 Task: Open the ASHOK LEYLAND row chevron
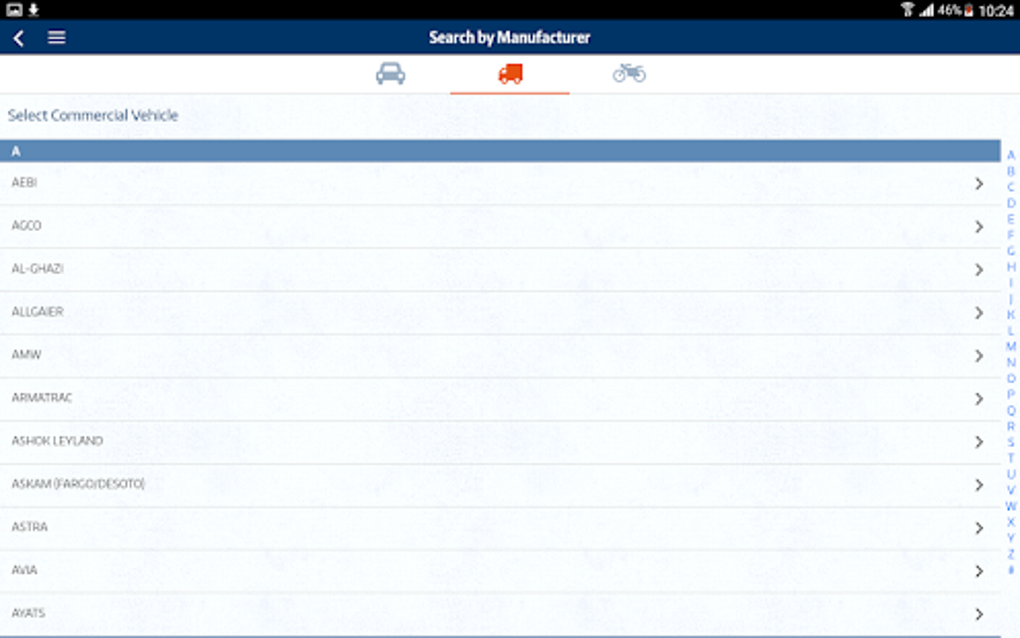tap(979, 442)
